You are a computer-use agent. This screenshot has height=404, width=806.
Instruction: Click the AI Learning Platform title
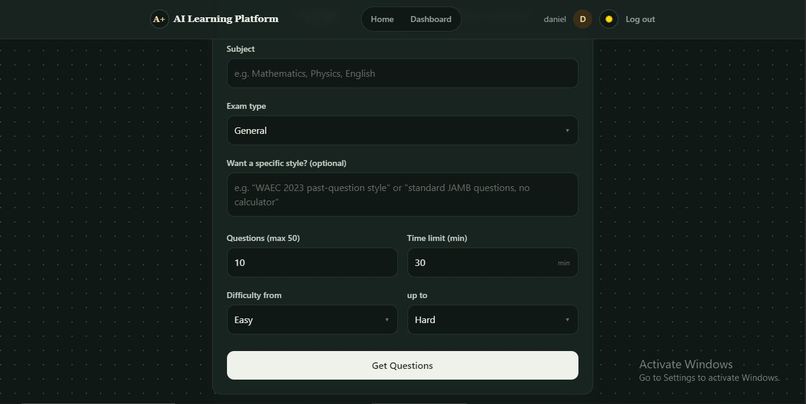pos(226,19)
